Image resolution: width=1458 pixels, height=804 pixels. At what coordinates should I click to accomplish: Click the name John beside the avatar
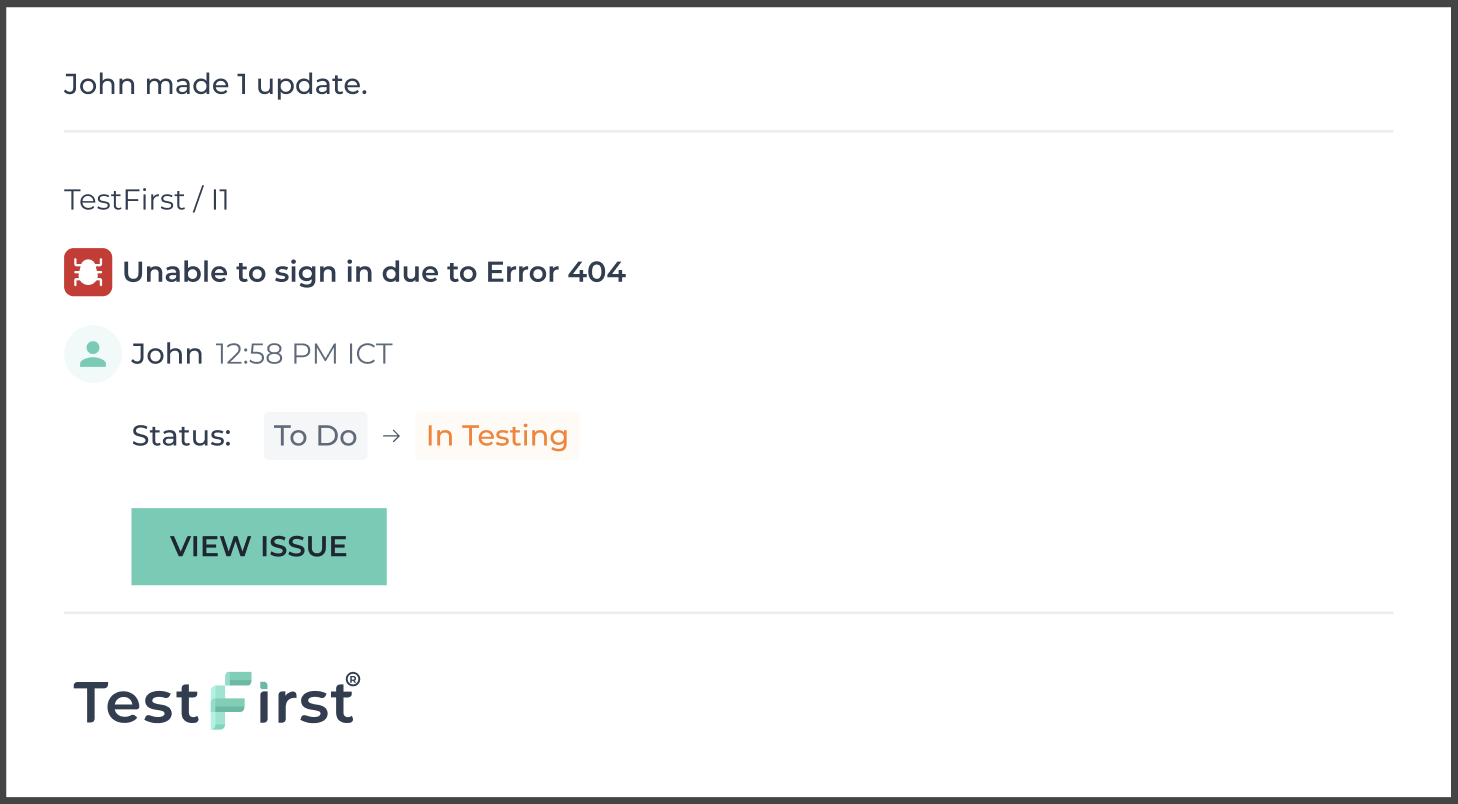(x=167, y=354)
